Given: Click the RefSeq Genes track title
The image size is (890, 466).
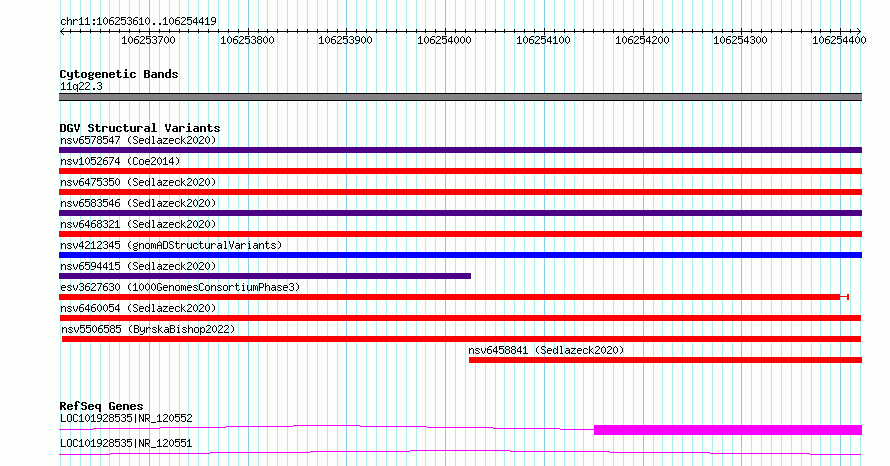Looking at the screenshot, I should pyautogui.click(x=101, y=406).
